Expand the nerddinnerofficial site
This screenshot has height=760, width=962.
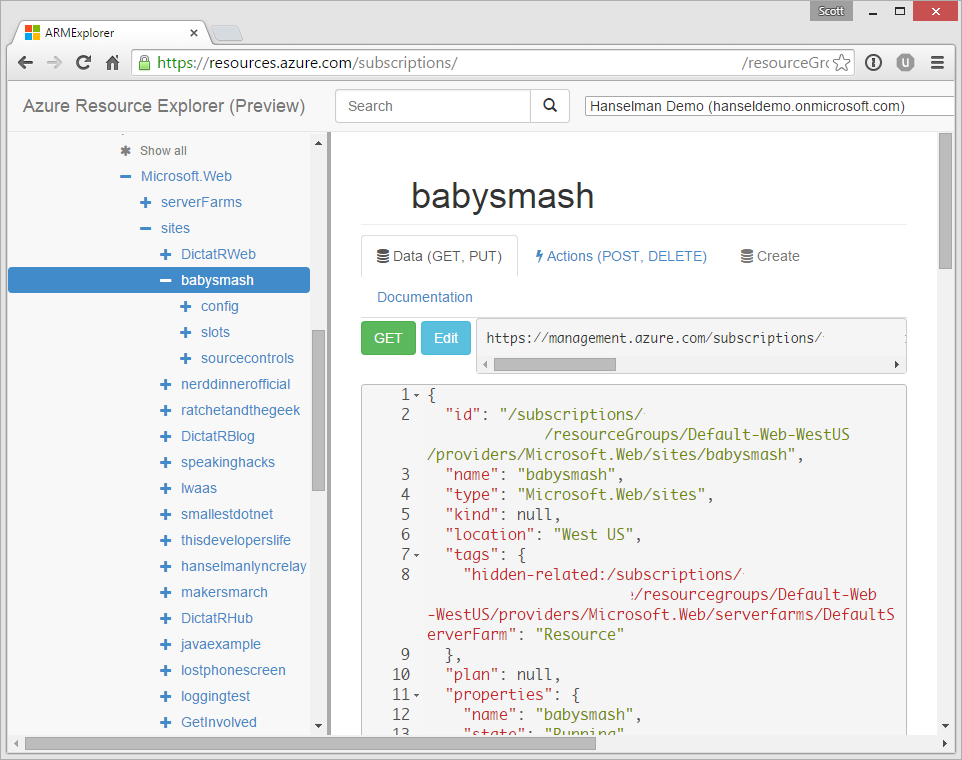pos(166,385)
